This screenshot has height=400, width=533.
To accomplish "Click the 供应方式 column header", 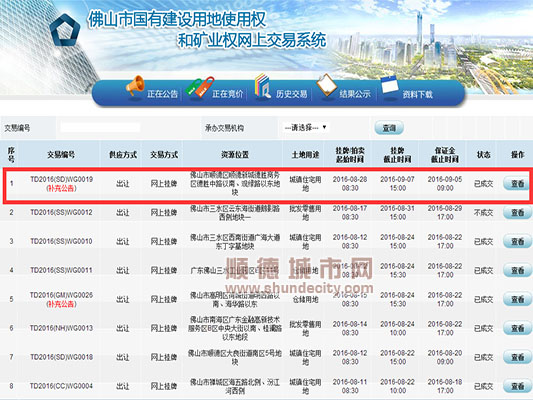I will point(123,155).
